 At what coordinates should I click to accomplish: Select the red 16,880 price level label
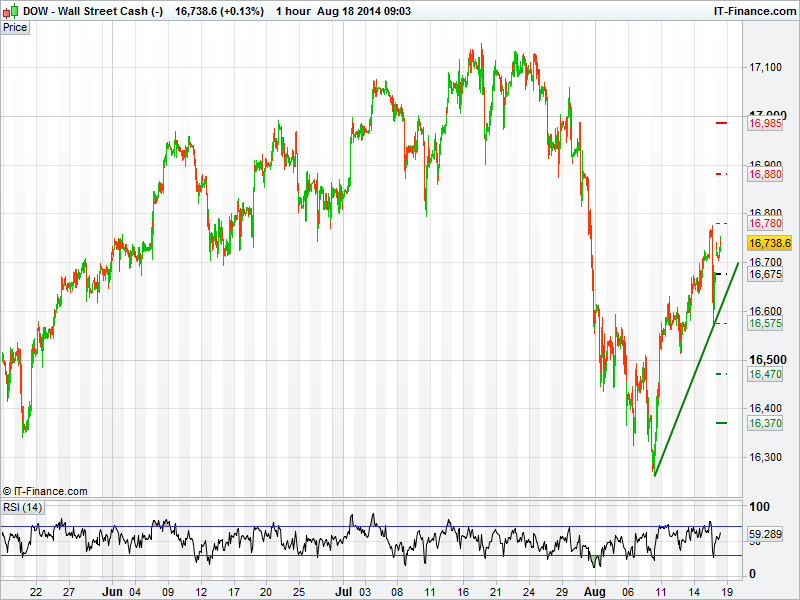pyautogui.click(x=765, y=174)
